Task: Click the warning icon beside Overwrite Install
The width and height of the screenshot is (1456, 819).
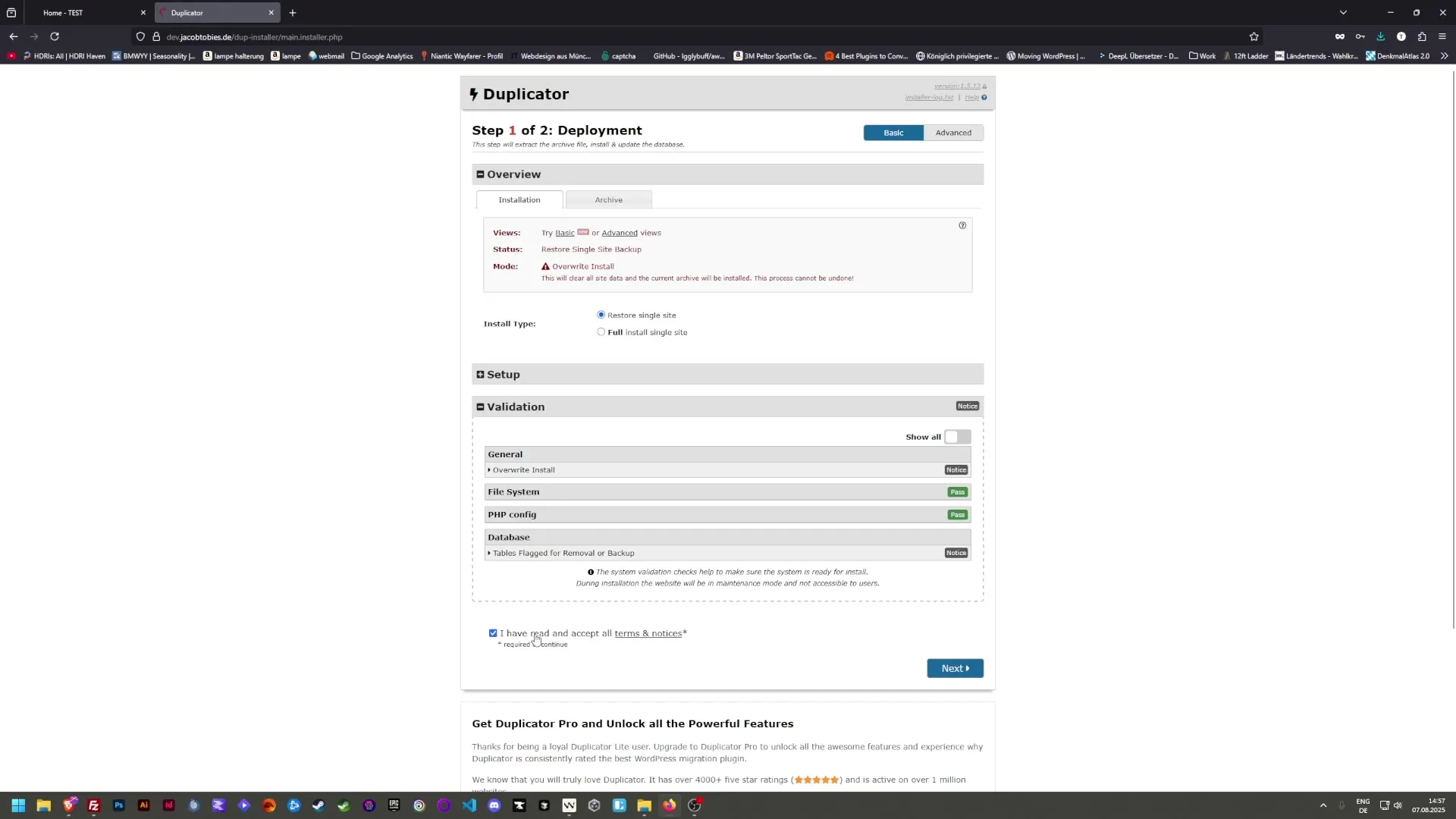Action: coord(545,266)
